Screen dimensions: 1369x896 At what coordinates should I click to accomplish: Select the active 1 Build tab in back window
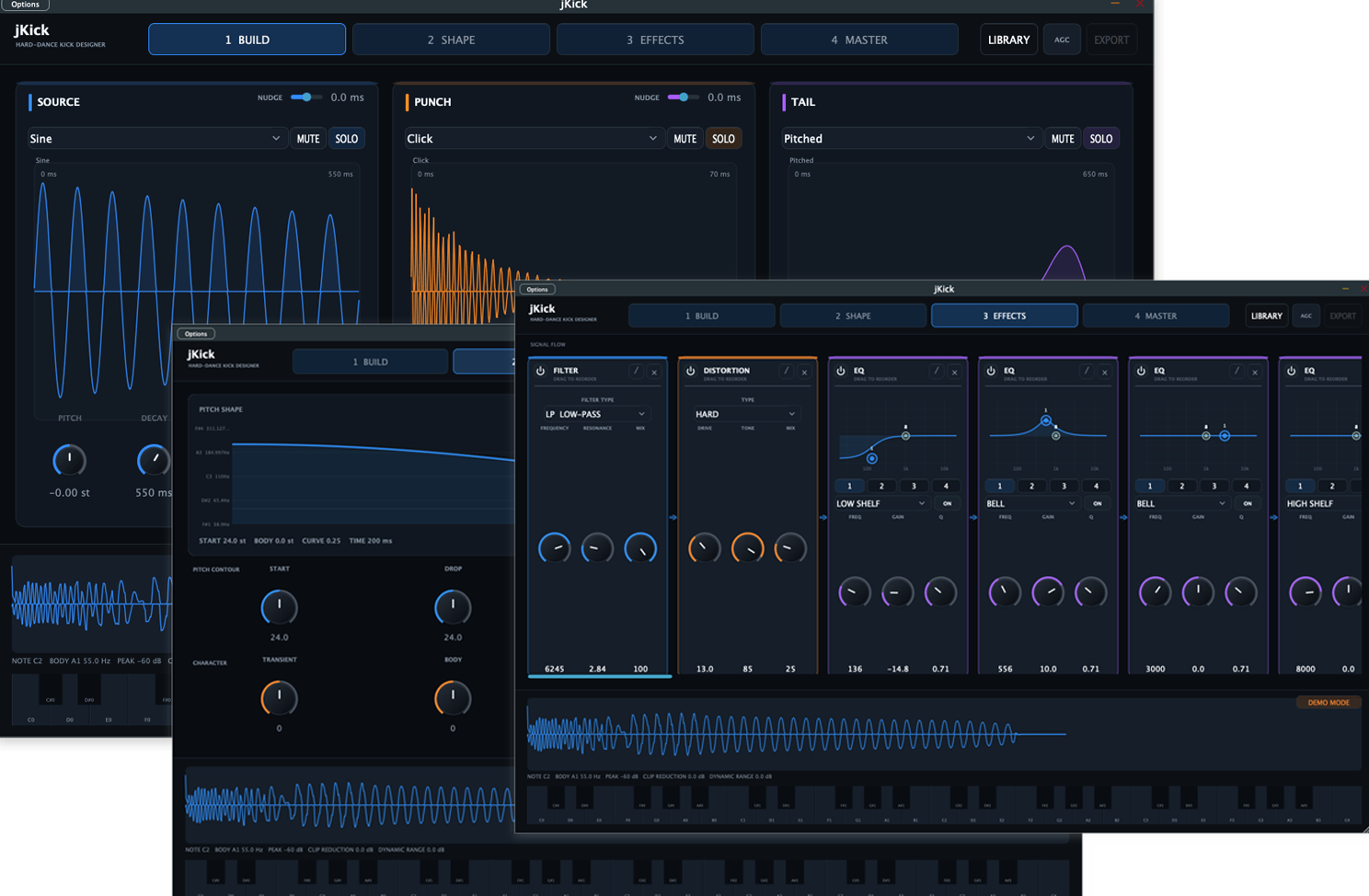(247, 40)
